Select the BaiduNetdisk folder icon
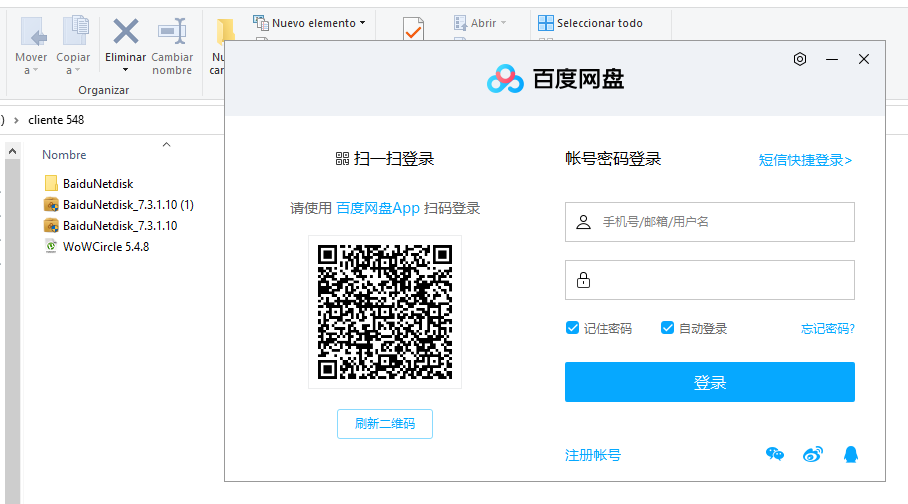908x504 pixels. click(x=51, y=184)
